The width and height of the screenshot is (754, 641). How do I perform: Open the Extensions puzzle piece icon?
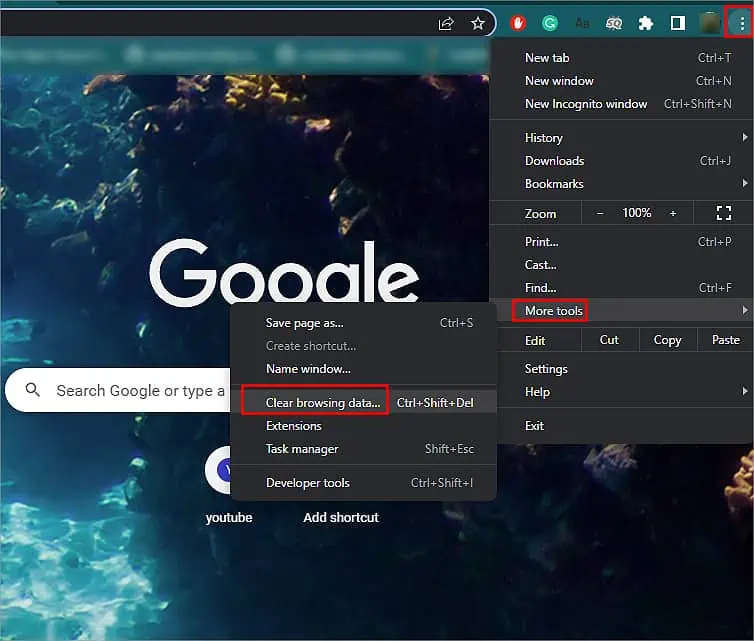(x=645, y=23)
